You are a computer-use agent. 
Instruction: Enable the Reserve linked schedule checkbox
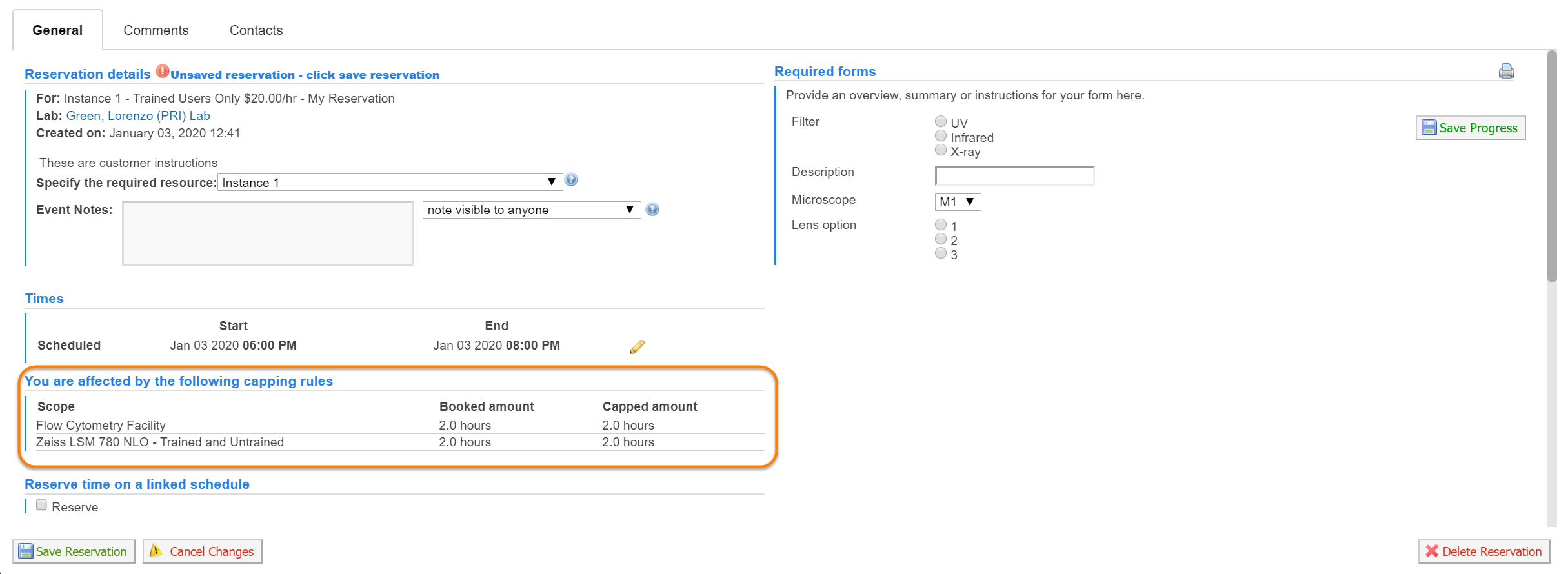pyautogui.click(x=42, y=505)
